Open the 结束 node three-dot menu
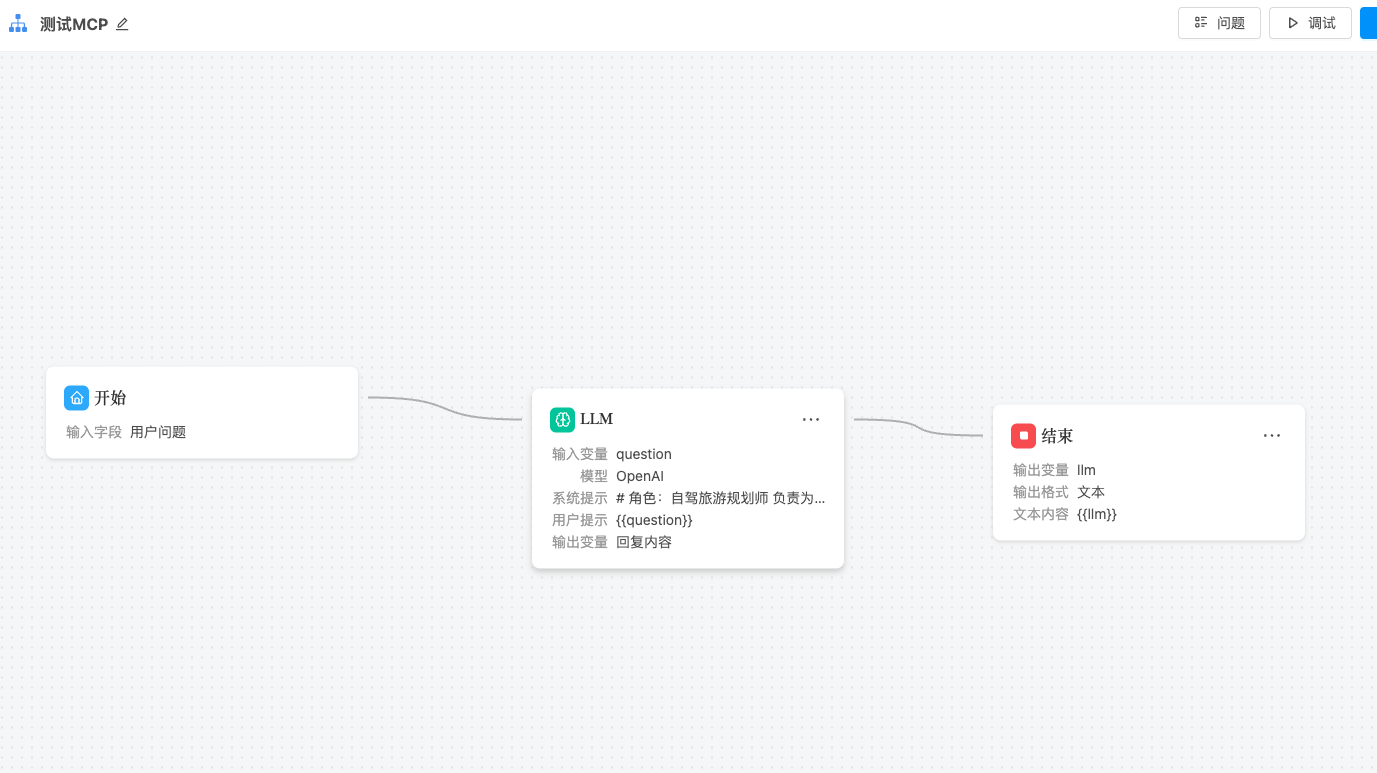Screen dimensions: 1377x773 pos(1272,436)
